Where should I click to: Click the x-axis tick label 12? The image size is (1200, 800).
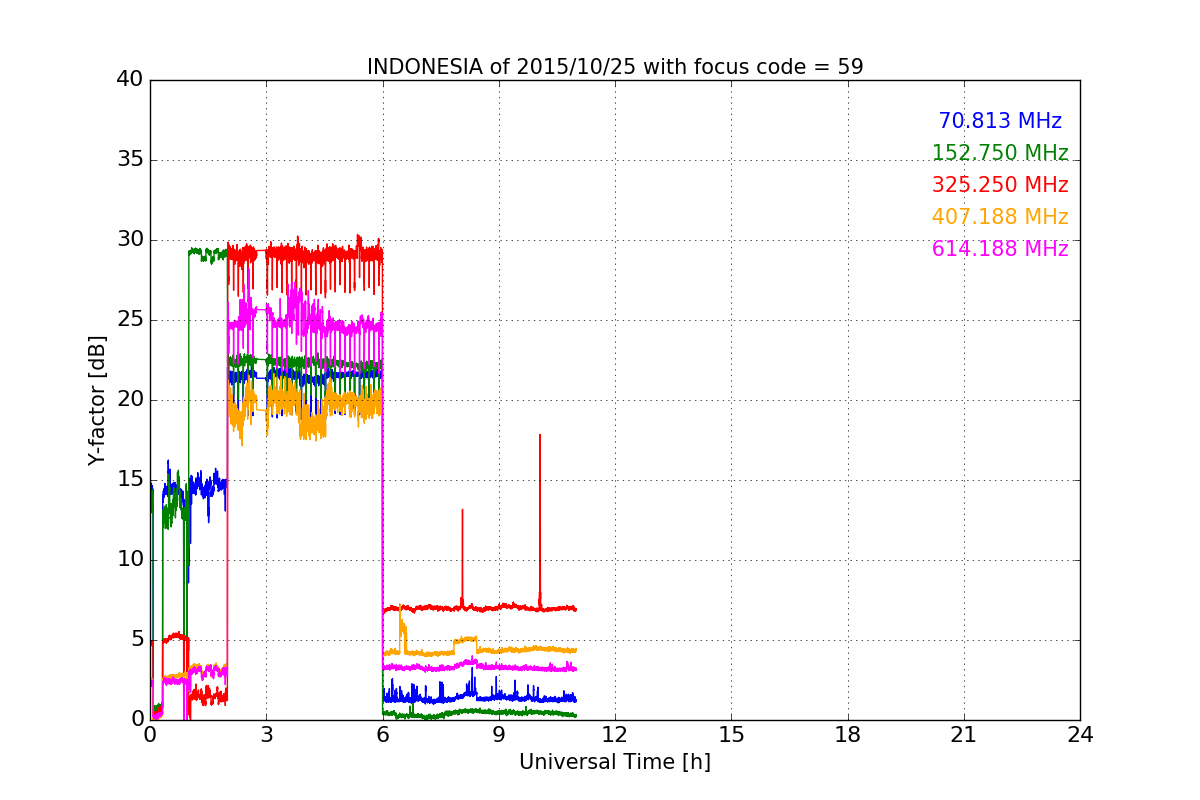point(615,734)
